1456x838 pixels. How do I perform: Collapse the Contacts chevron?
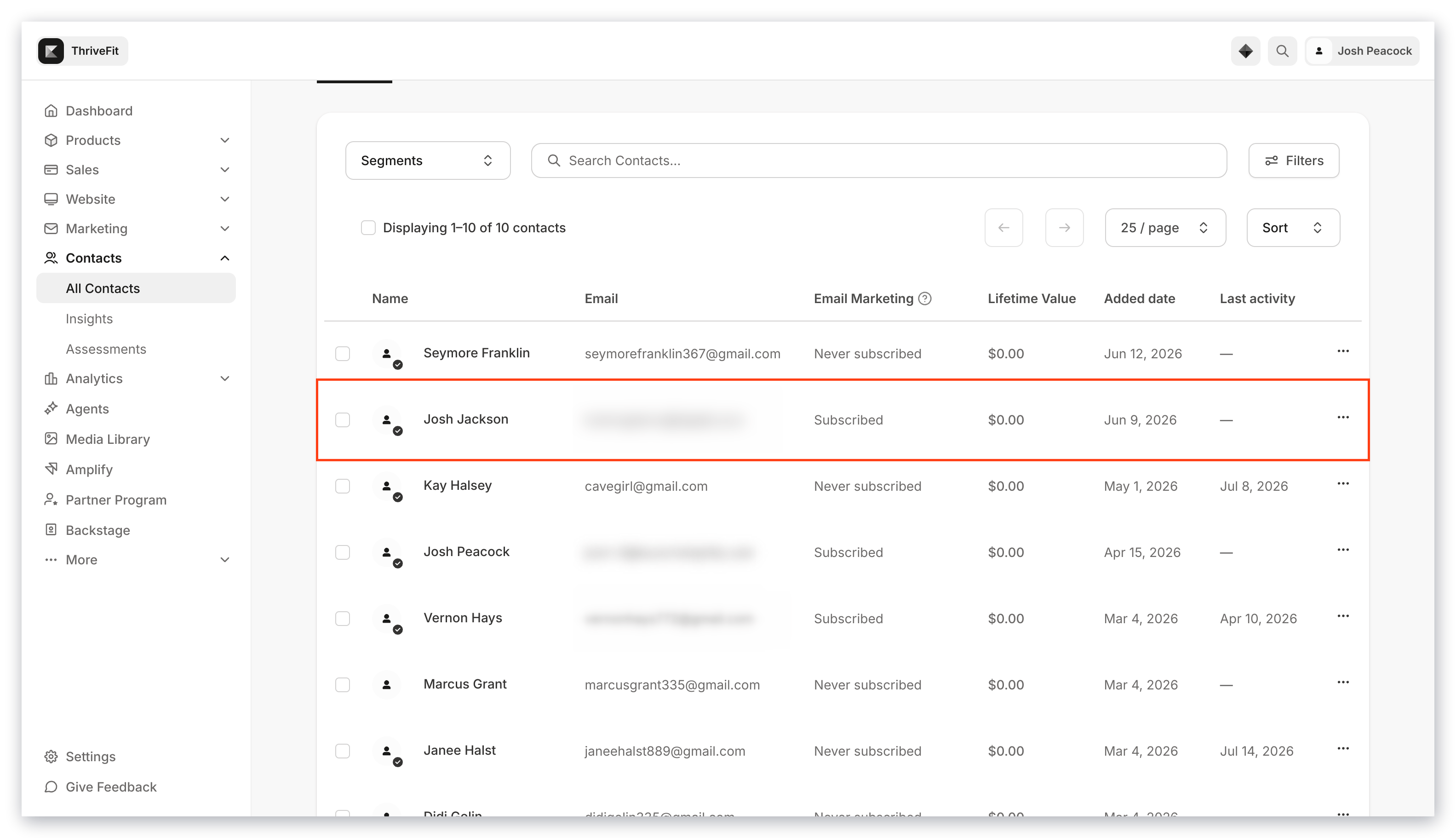(225, 258)
